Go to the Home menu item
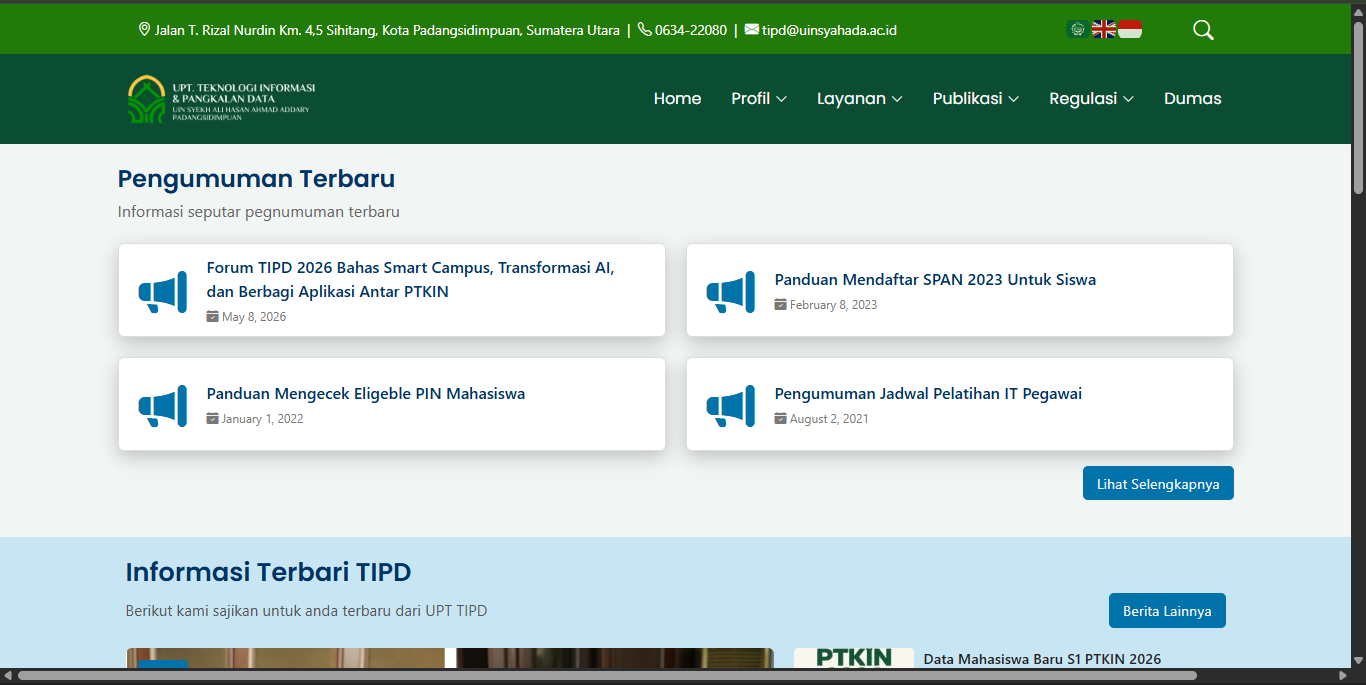Viewport: 1366px width, 685px height. coord(677,98)
